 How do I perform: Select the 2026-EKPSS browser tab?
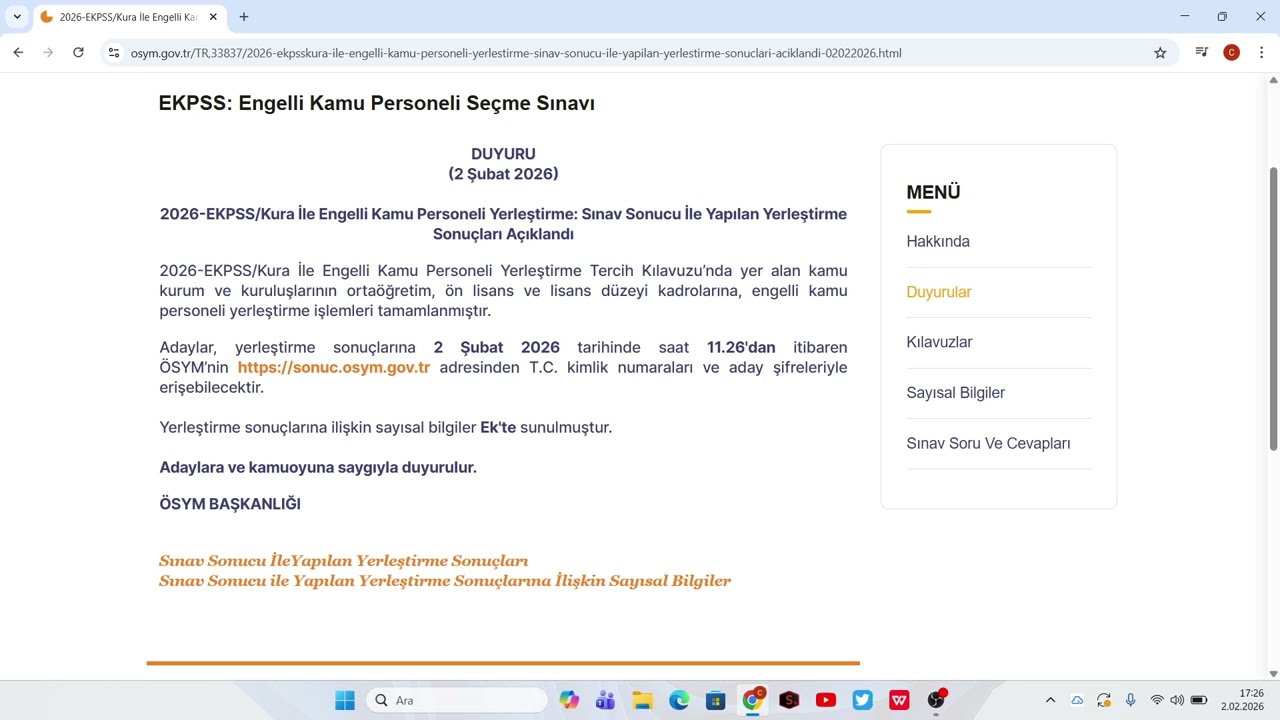[x=130, y=17]
